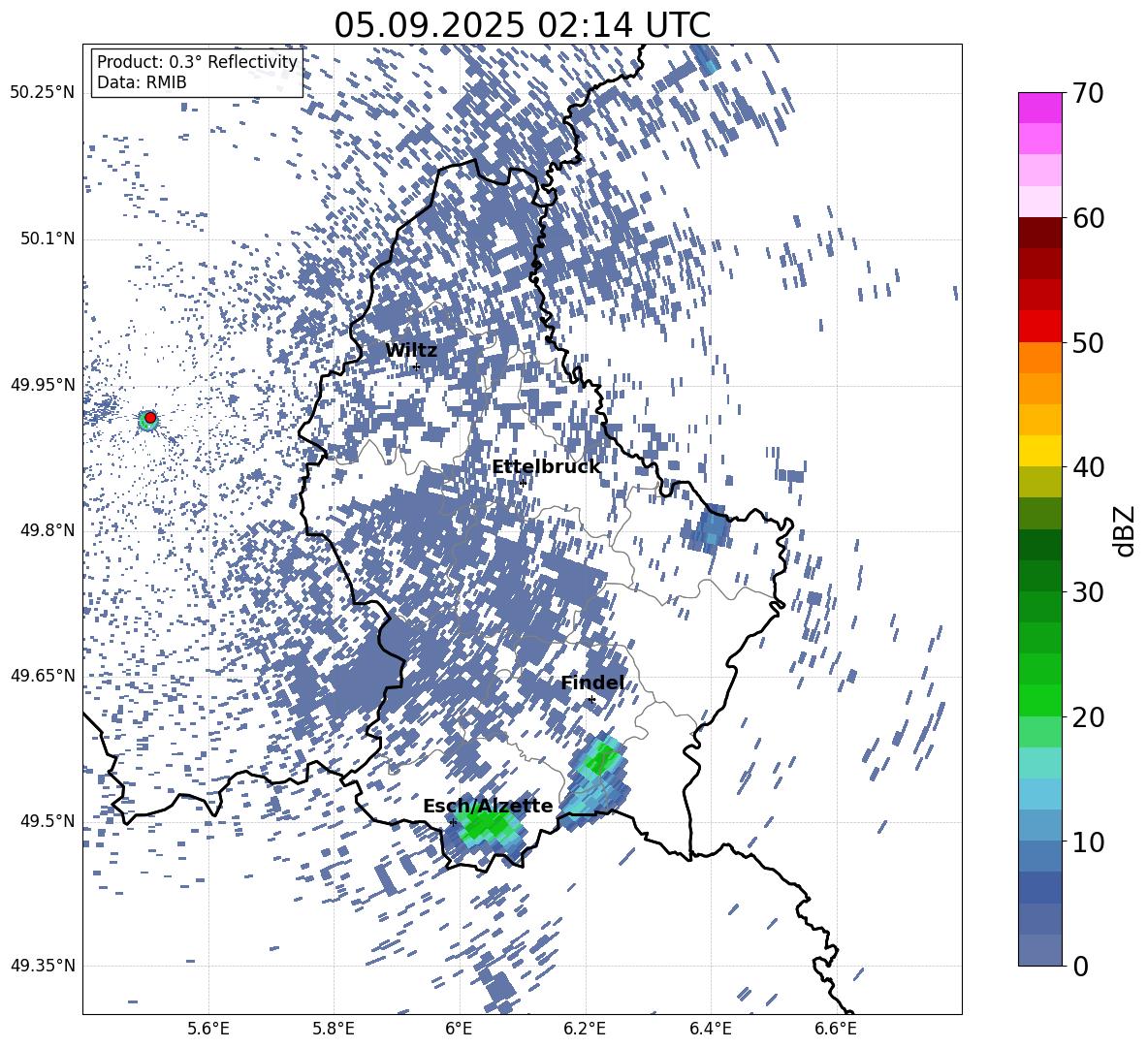
Task: Click the 49.8°N latitude label
Action: pyautogui.click(x=48, y=530)
